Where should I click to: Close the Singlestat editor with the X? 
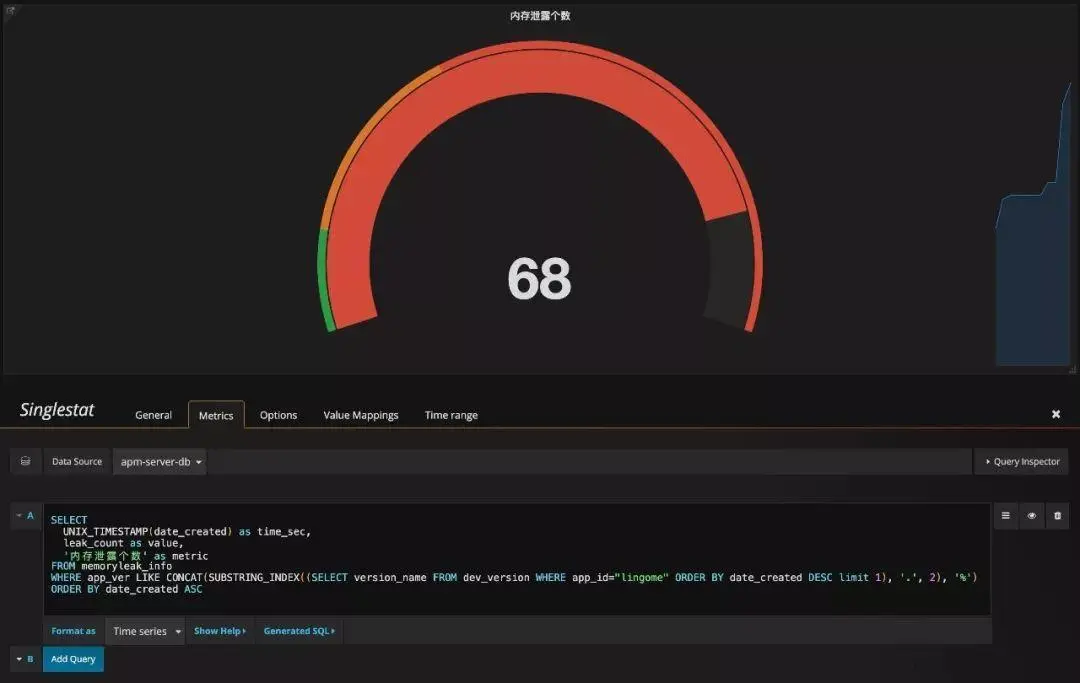pos(1056,414)
